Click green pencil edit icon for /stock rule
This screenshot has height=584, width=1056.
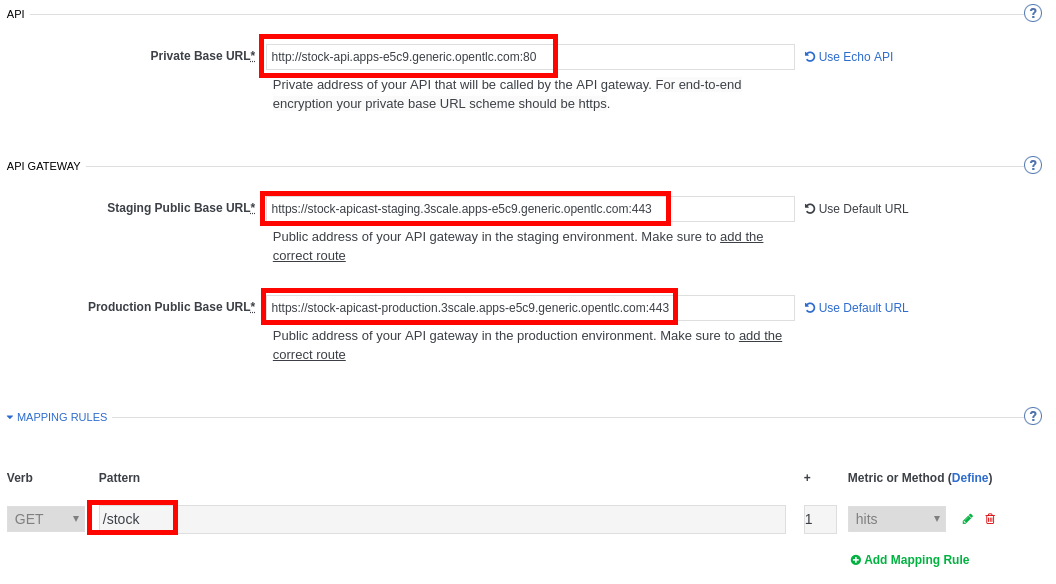(967, 519)
